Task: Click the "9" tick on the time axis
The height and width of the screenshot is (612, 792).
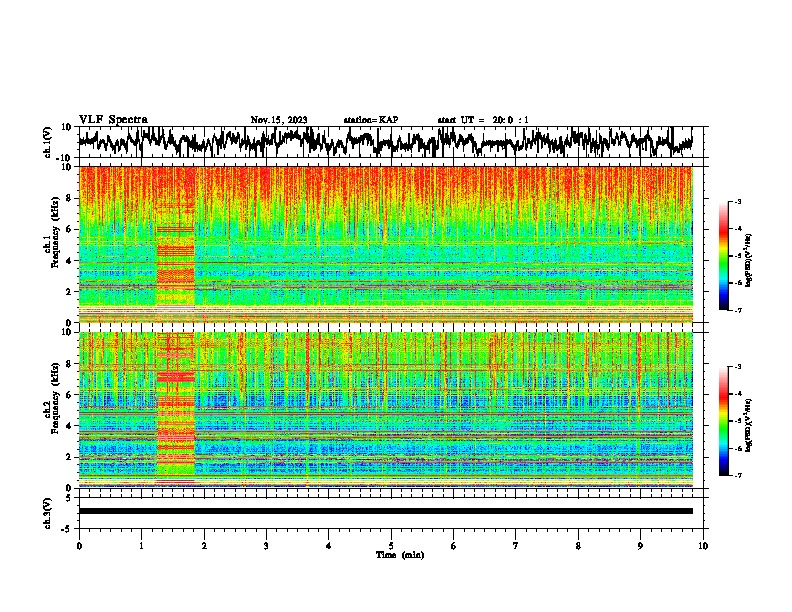Action: (x=640, y=546)
